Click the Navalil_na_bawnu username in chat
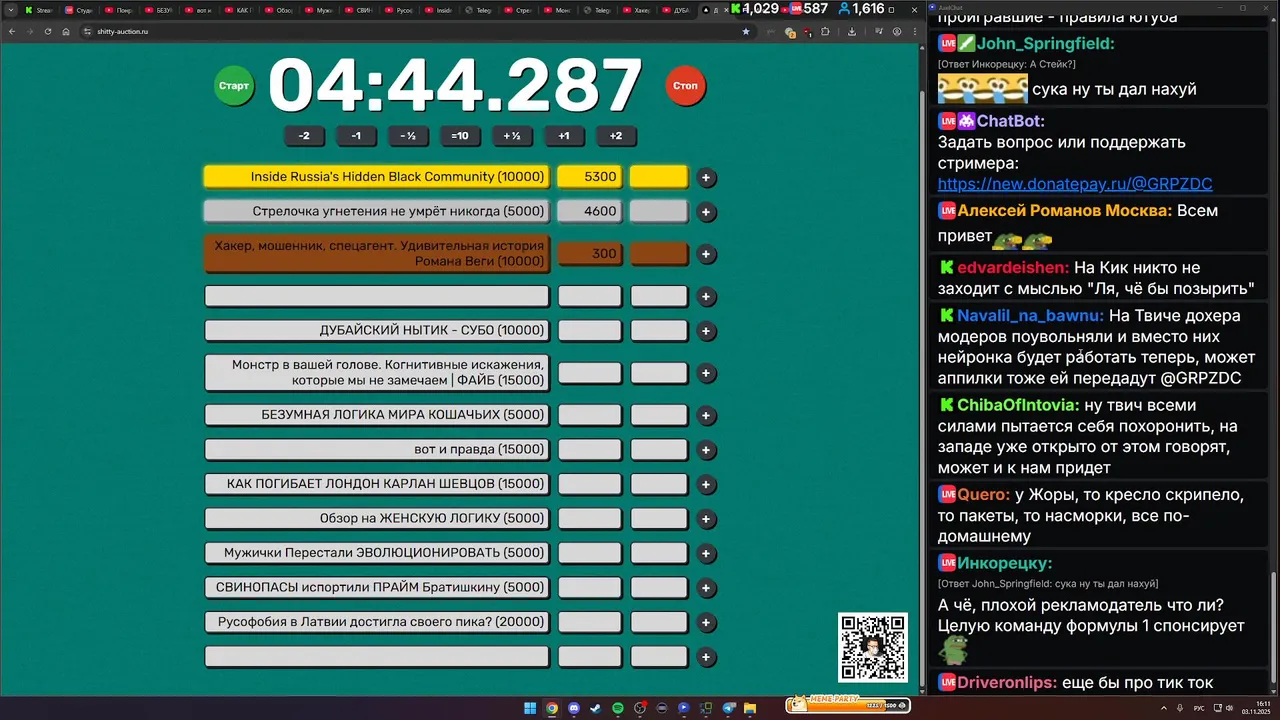1280x720 pixels. (1029, 316)
